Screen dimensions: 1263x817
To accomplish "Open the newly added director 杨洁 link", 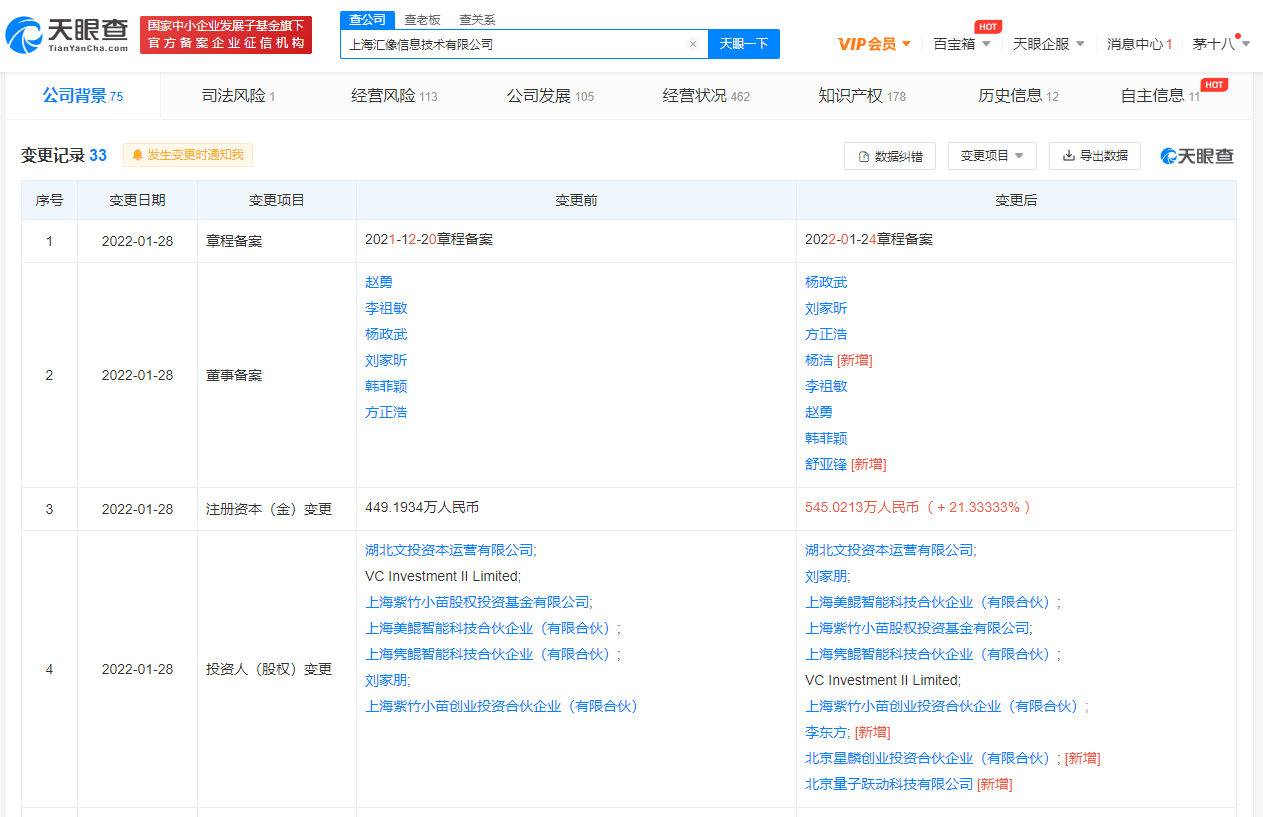I will [819, 360].
